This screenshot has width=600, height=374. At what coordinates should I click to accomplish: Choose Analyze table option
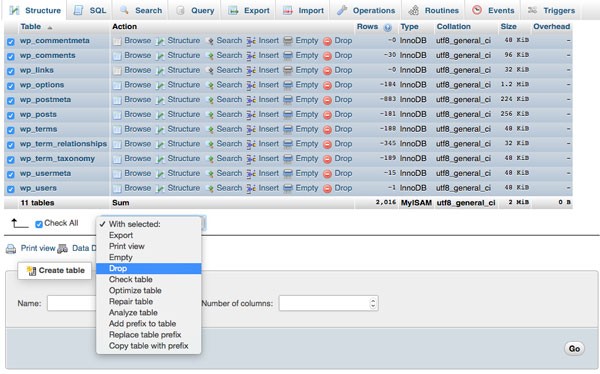point(148,313)
